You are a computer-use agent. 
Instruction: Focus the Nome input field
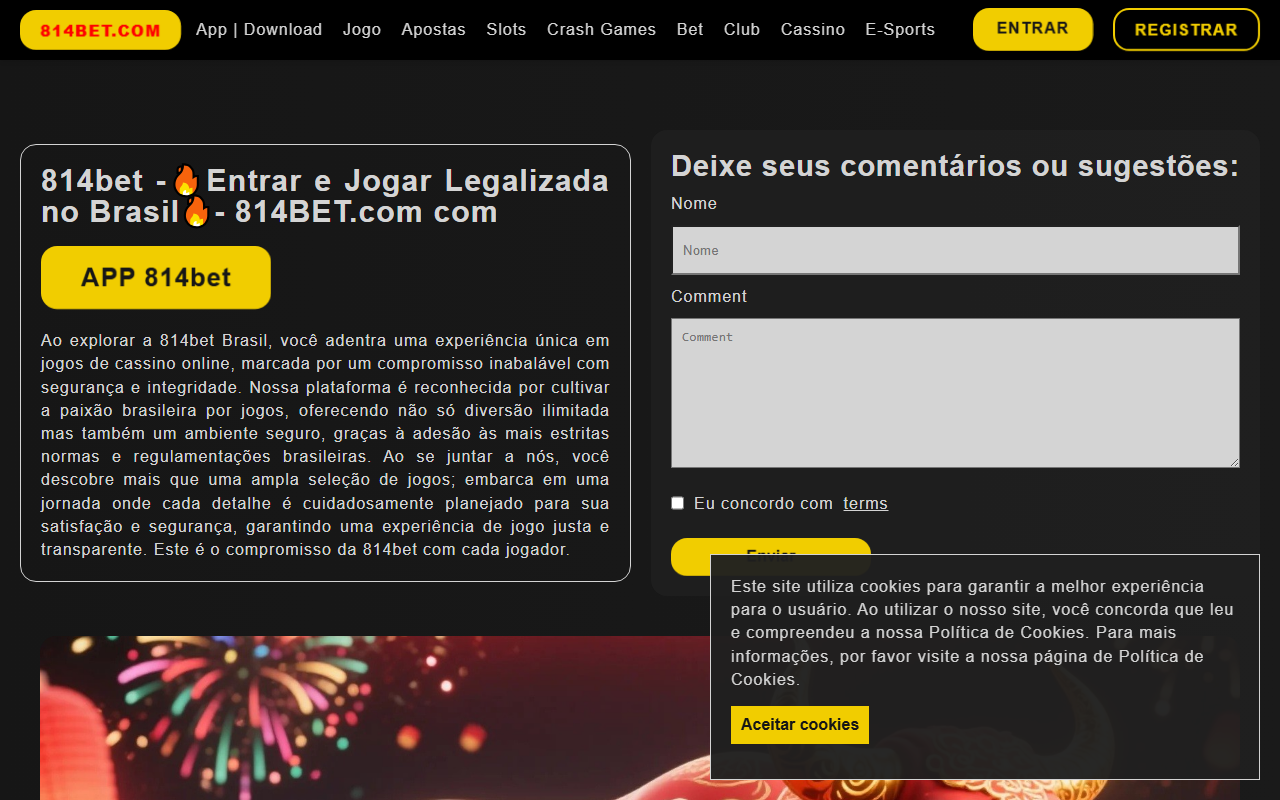955,250
